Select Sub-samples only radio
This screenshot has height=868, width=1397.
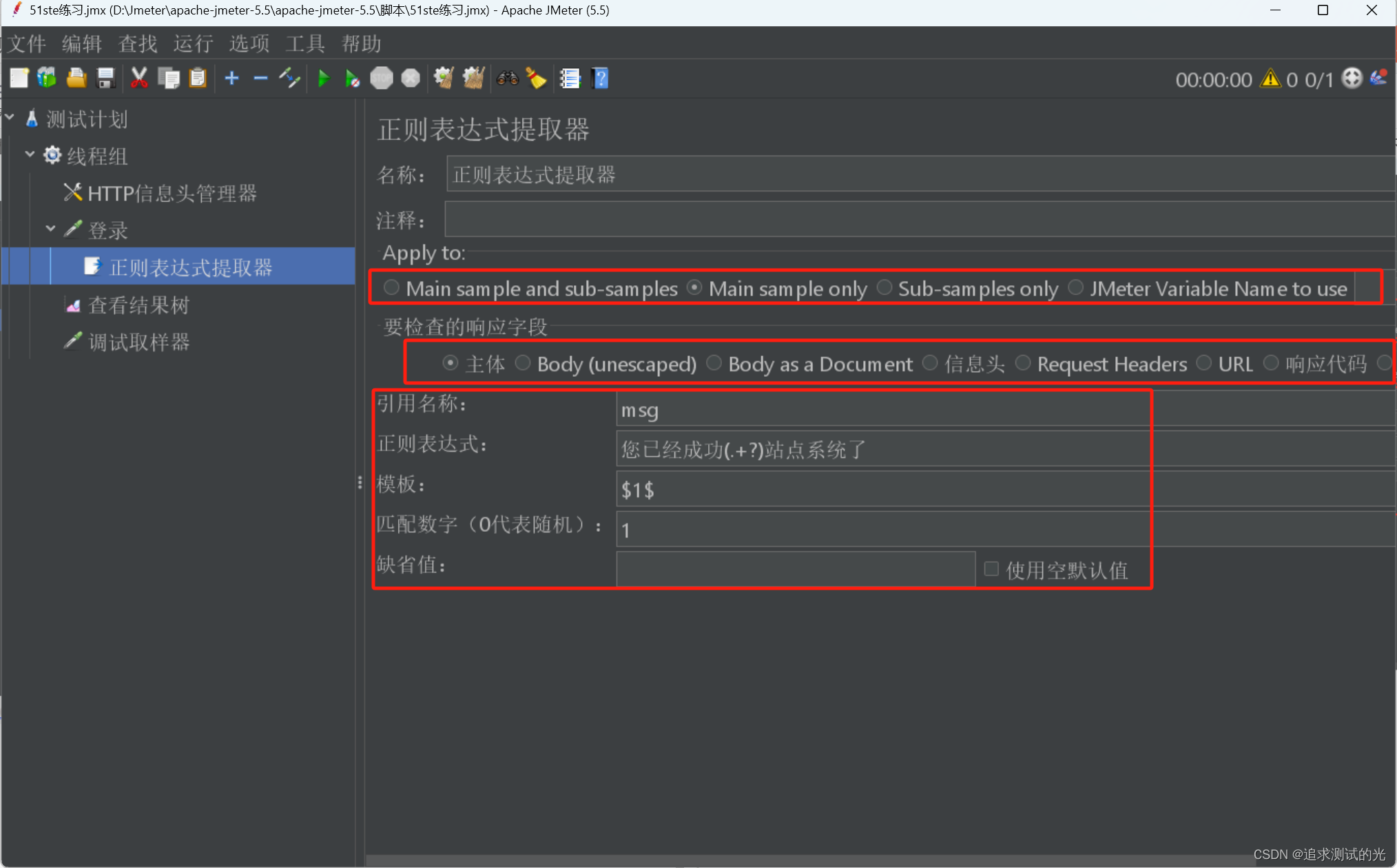coord(884,288)
